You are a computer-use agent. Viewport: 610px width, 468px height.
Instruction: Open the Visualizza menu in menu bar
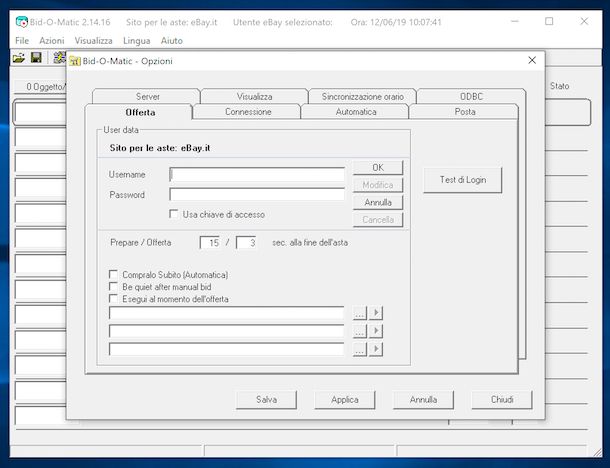coord(93,40)
